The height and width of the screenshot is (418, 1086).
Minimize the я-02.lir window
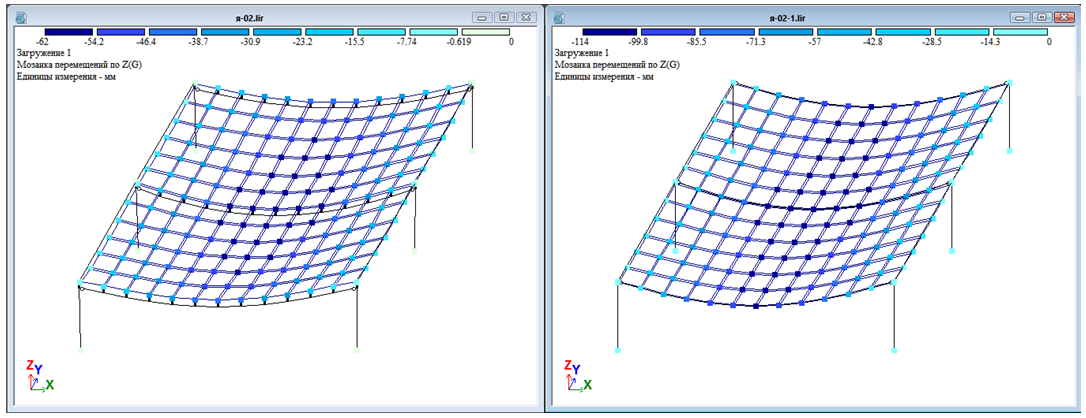coord(482,17)
